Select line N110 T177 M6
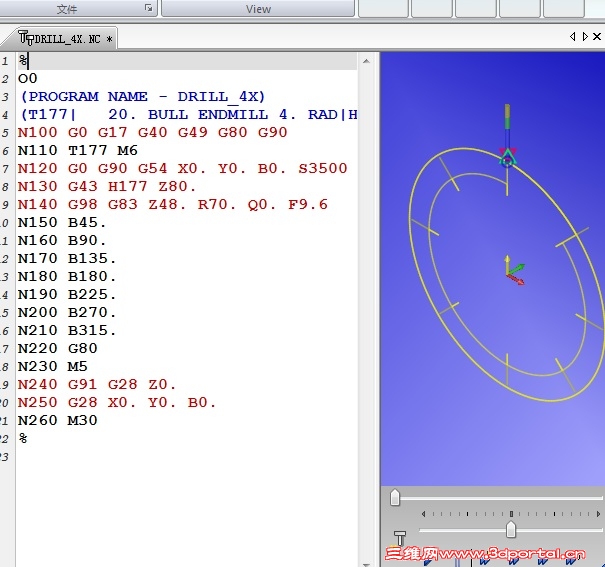This screenshot has width=605, height=567. 78,150
